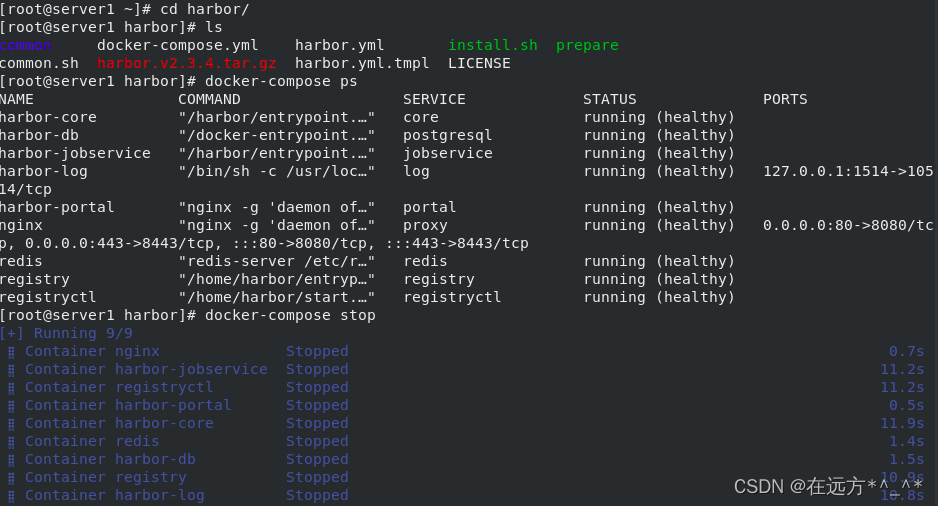Click the red harbor.v2.3.4.tar.gz filename

(x=187, y=63)
